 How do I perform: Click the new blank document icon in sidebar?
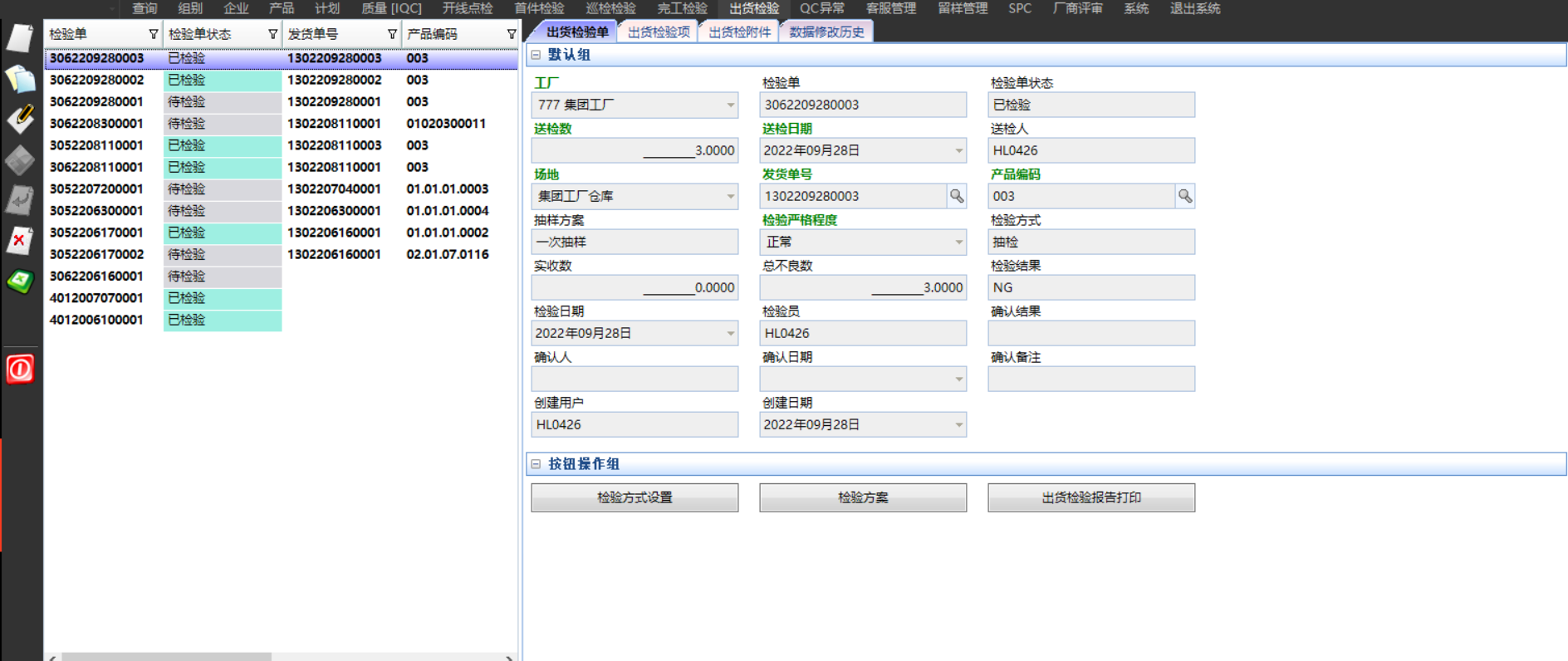(20, 38)
